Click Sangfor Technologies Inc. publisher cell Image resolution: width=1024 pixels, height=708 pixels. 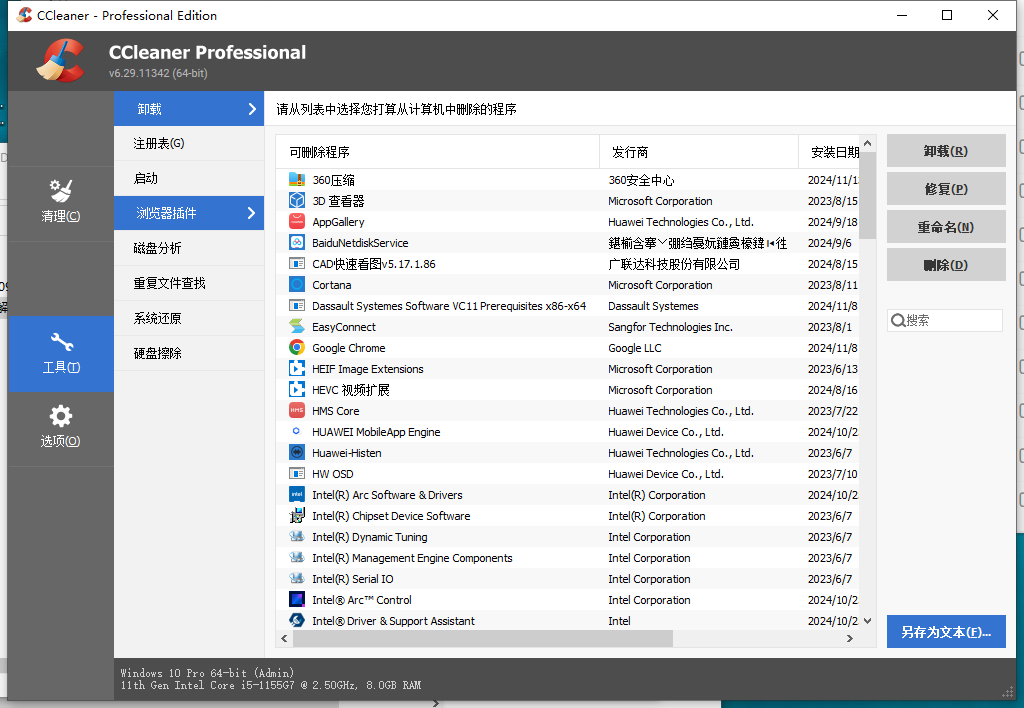670,327
